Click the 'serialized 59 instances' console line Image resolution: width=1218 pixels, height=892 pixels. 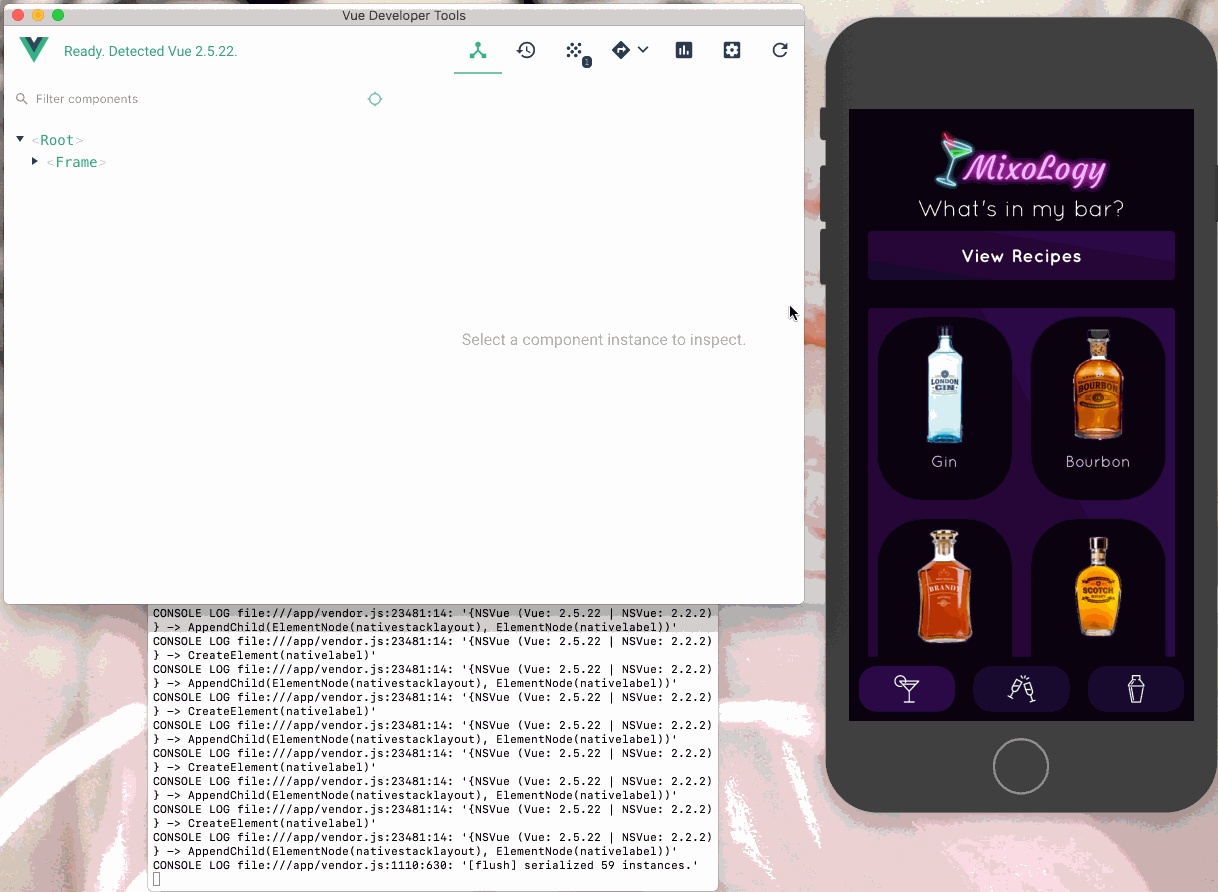pyautogui.click(x=425, y=865)
